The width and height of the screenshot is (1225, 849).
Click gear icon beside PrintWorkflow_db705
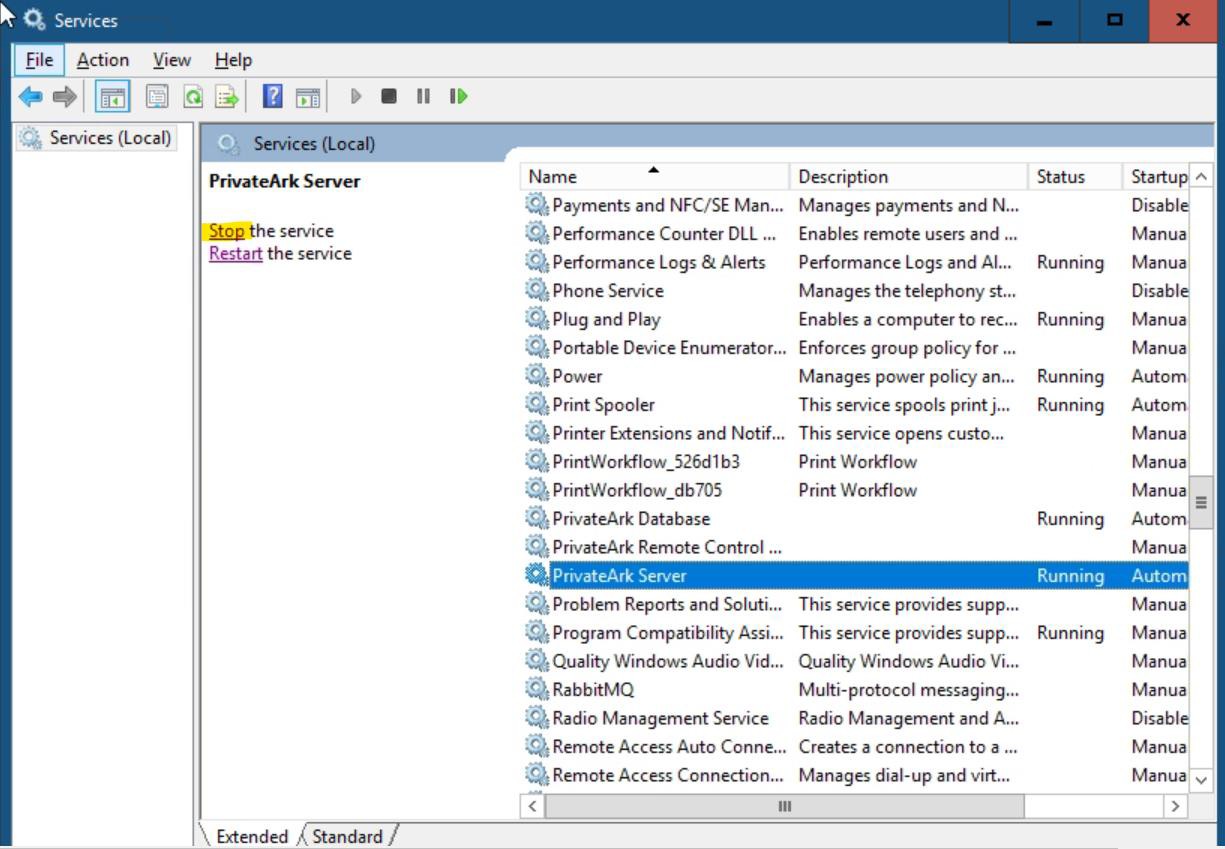(x=537, y=490)
